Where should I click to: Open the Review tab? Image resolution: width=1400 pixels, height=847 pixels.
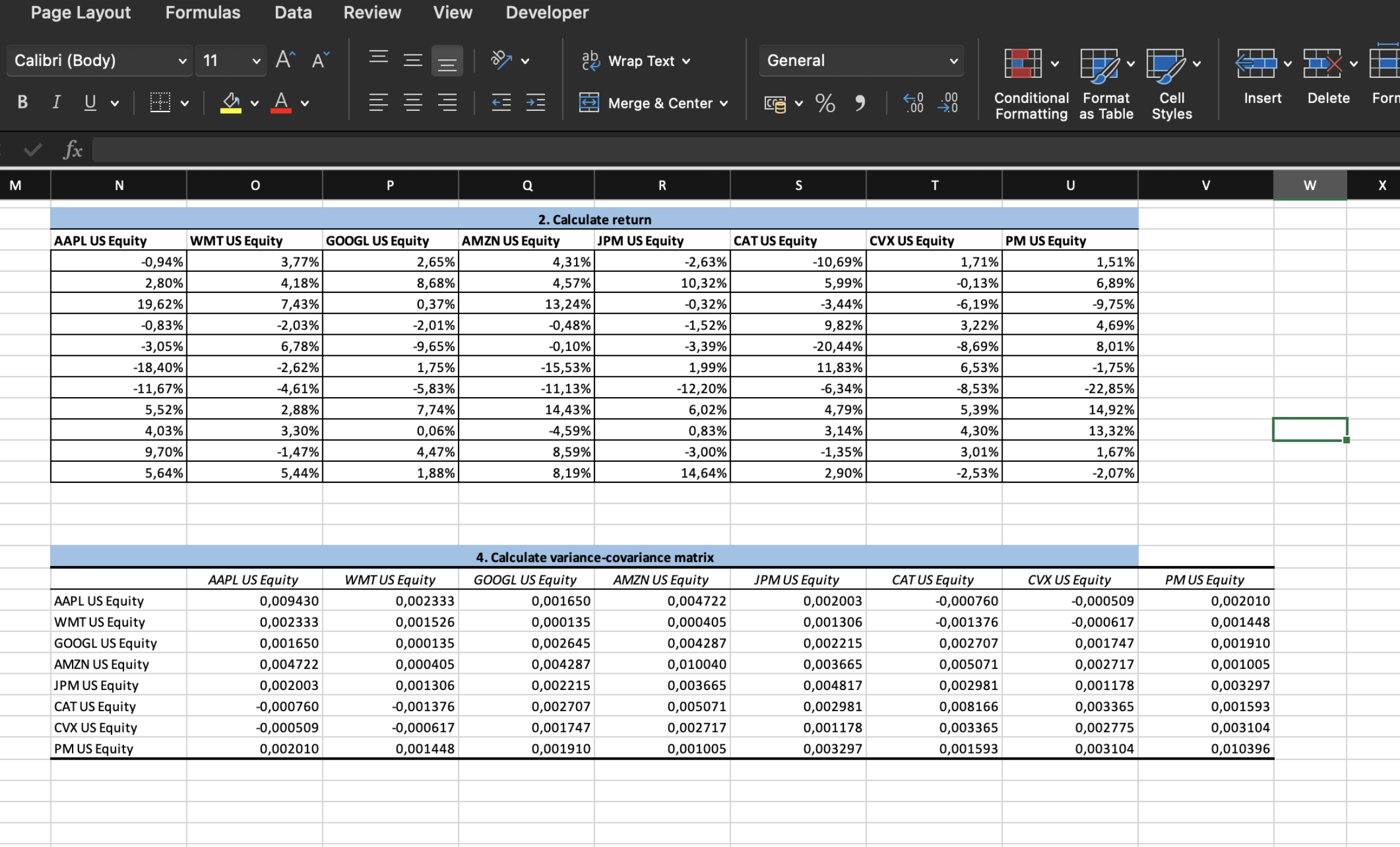372,13
